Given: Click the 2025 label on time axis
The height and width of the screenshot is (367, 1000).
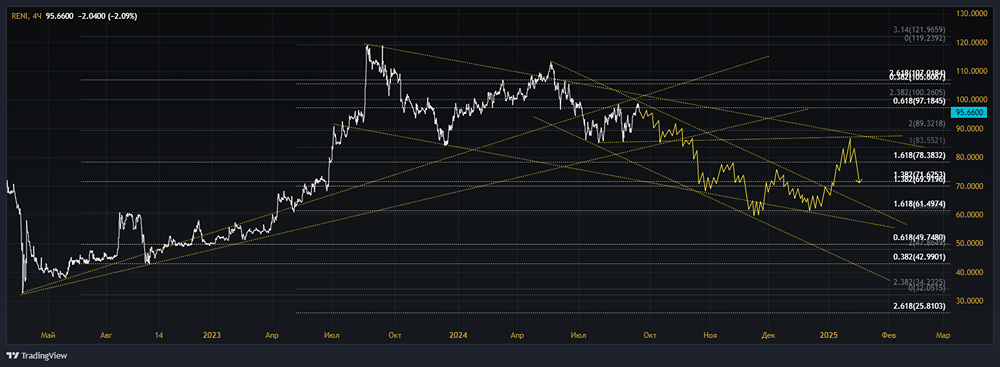Looking at the screenshot, I should 828,335.
